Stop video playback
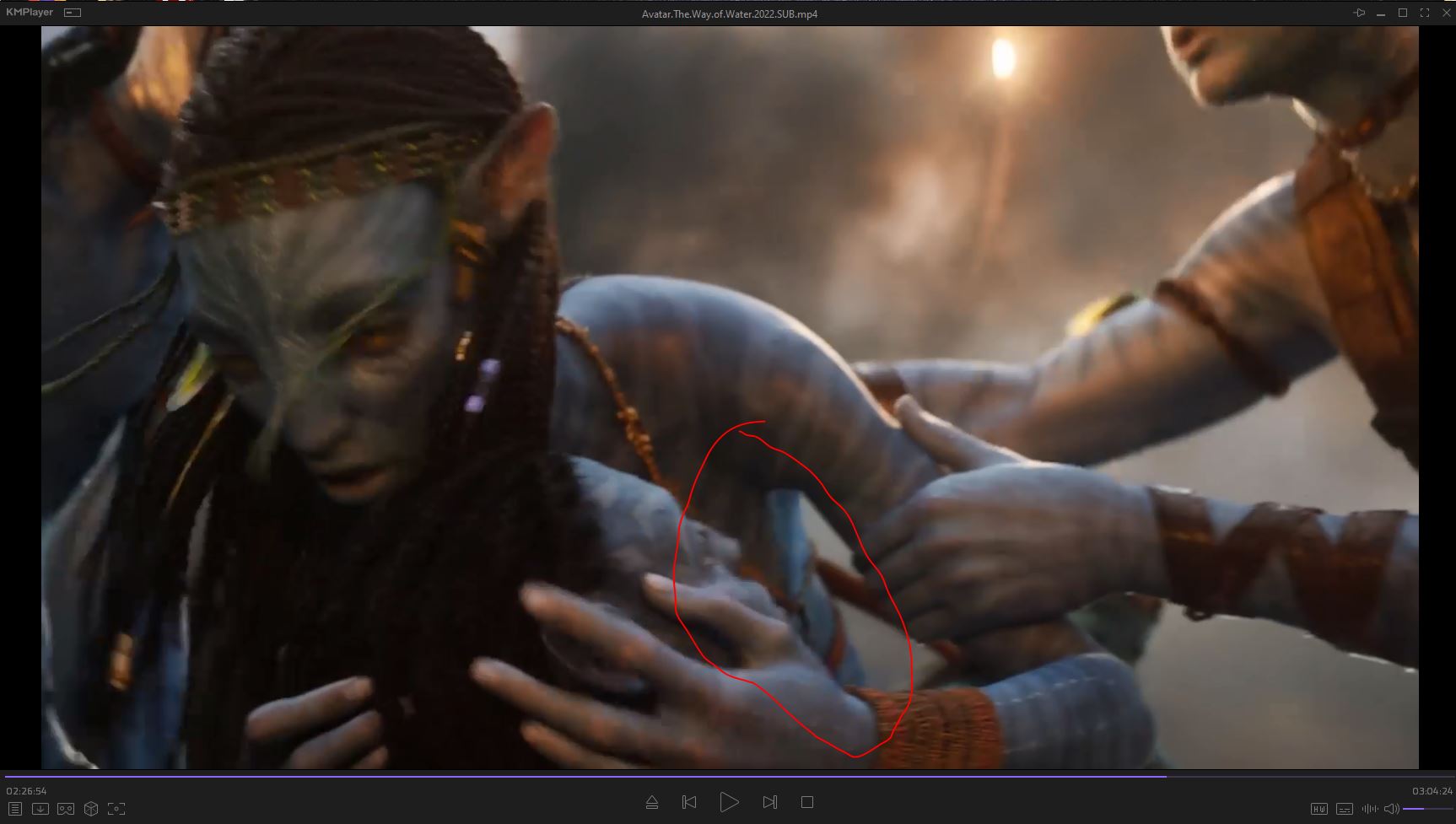Image resolution: width=1456 pixels, height=824 pixels. (807, 802)
